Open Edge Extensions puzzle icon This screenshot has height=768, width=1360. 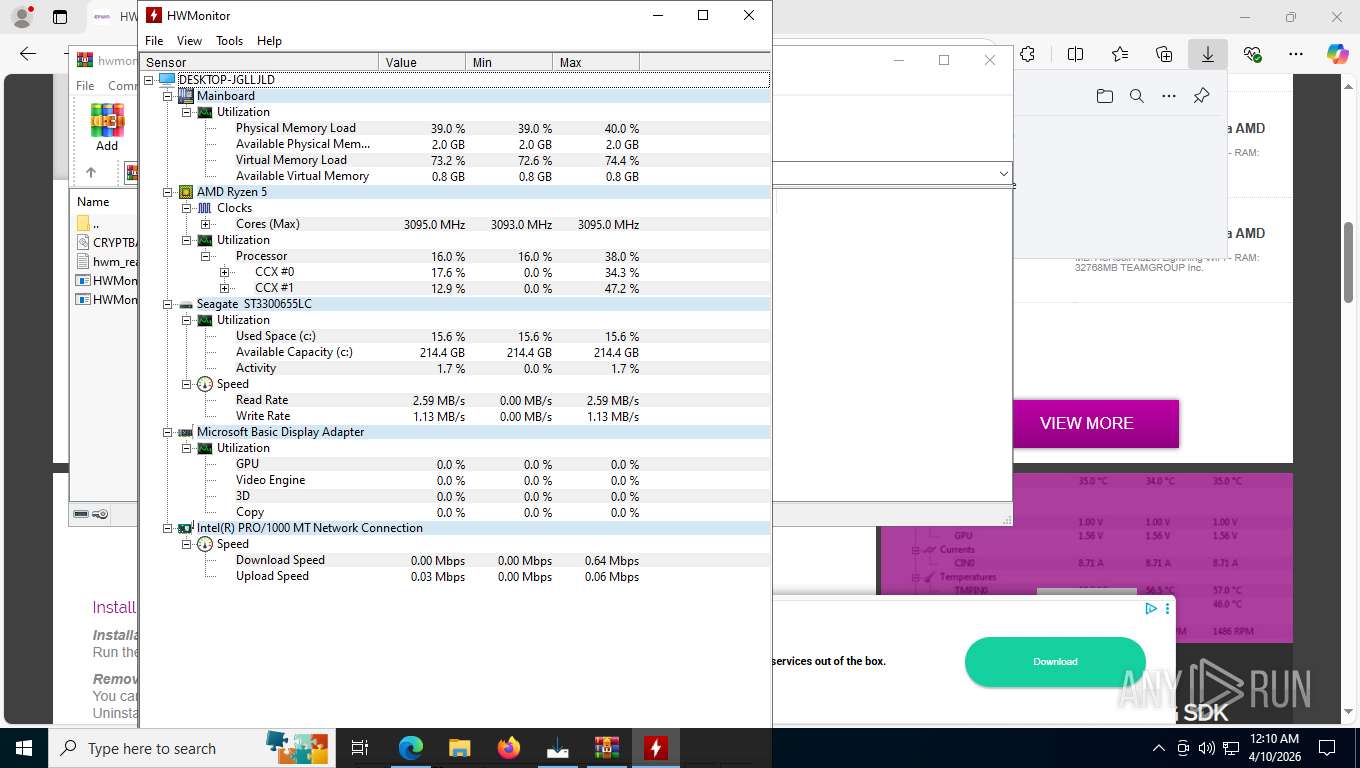[x=1027, y=55]
